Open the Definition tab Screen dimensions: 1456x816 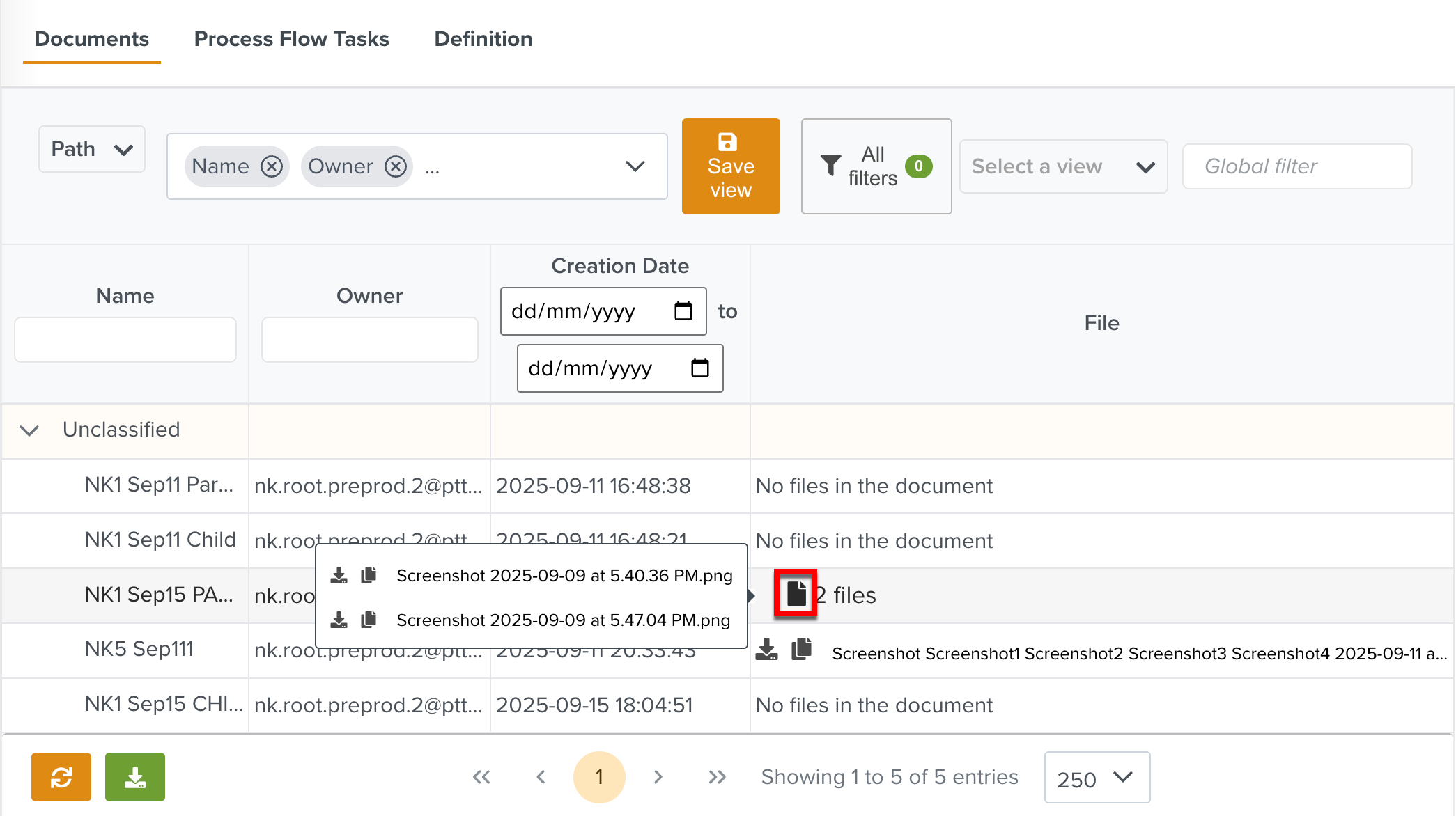pyautogui.click(x=483, y=39)
